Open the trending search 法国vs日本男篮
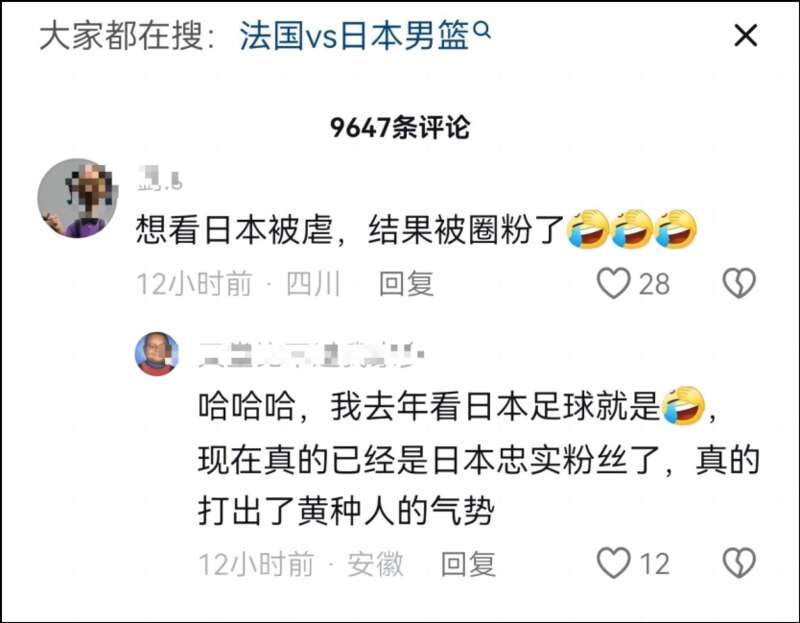Image resolution: width=800 pixels, height=623 pixels. [354, 36]
